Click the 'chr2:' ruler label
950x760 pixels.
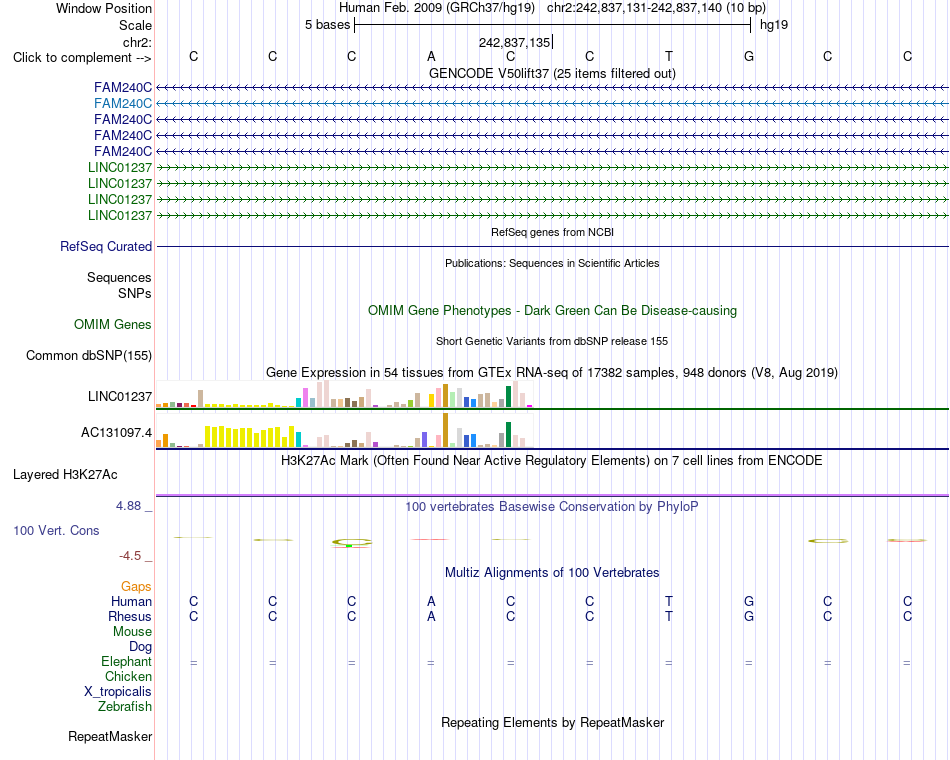pos(137,42)
